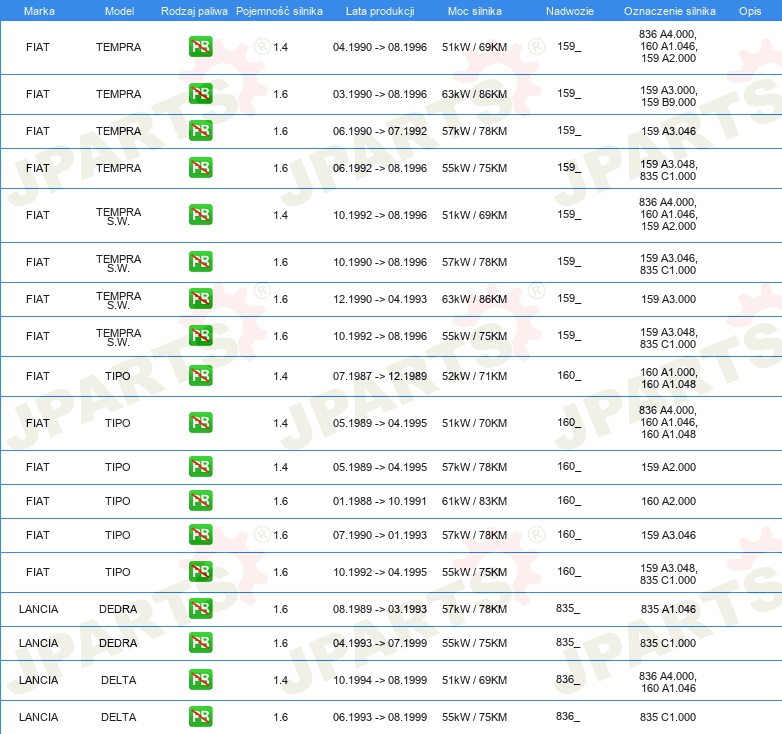This screenshot has width=782, height=734.
Task: Click the Marka column header
Action: point(39,11)
